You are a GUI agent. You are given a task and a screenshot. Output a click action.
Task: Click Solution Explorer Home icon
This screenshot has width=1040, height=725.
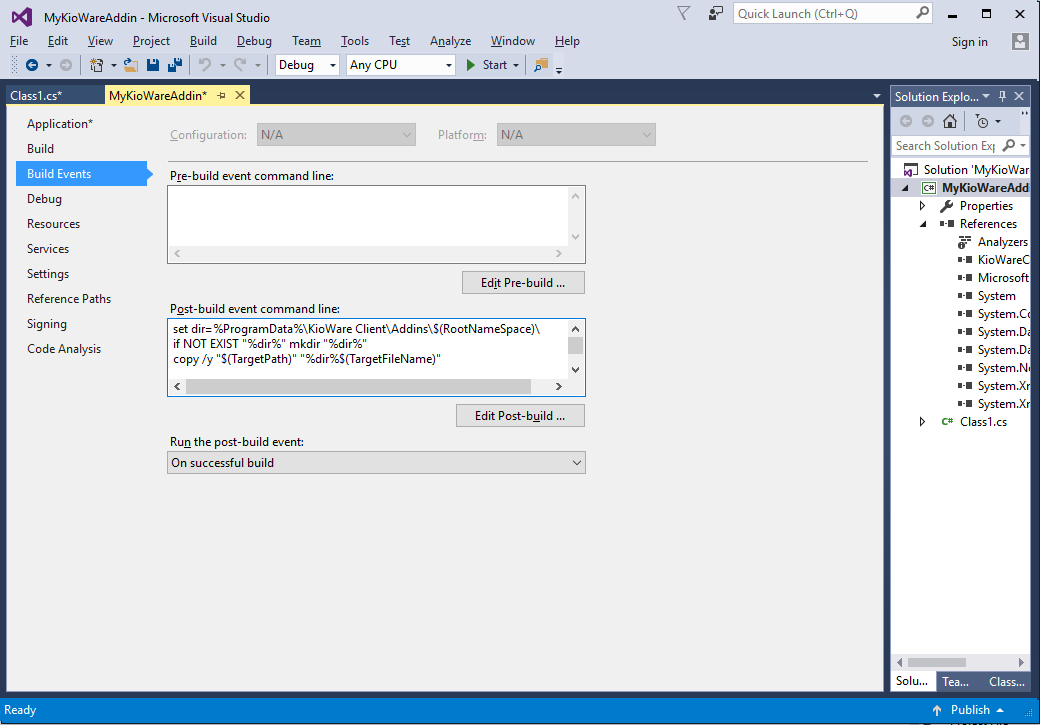950,121
